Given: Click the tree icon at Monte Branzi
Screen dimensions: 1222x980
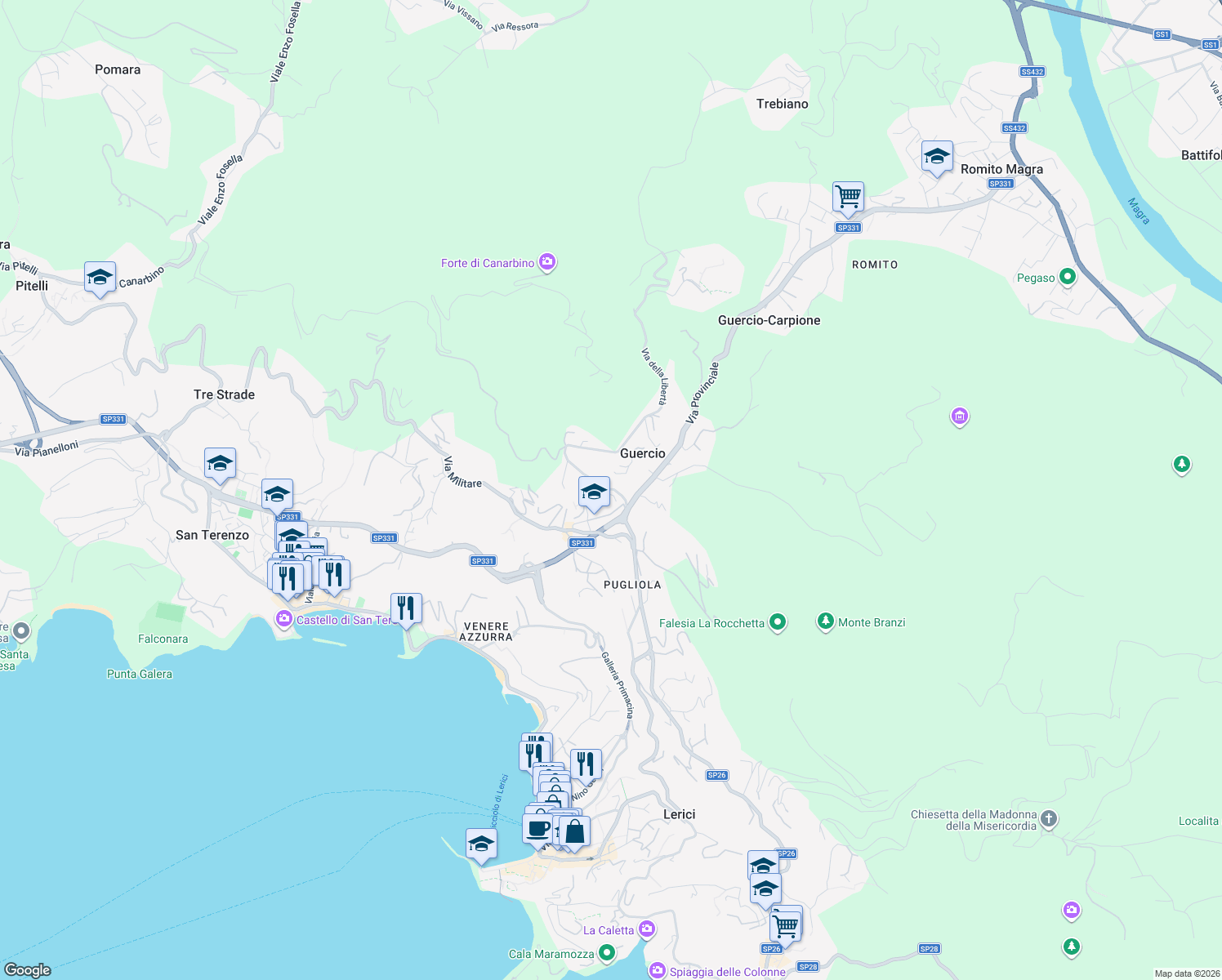Looking at the screenshot, I should (825, 621).
